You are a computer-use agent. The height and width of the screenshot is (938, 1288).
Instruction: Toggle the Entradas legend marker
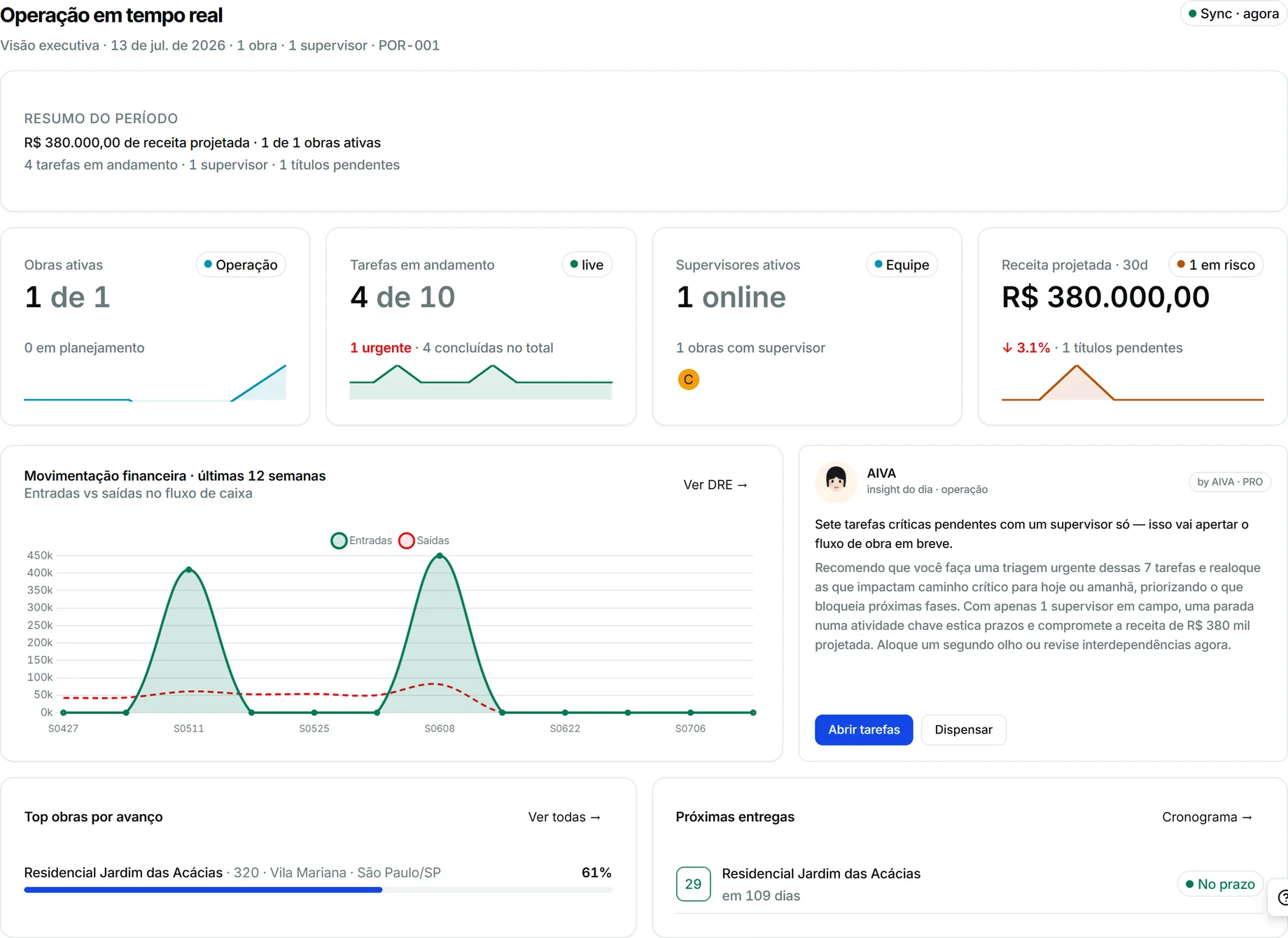pyautogui.click(x=339, y=540)
